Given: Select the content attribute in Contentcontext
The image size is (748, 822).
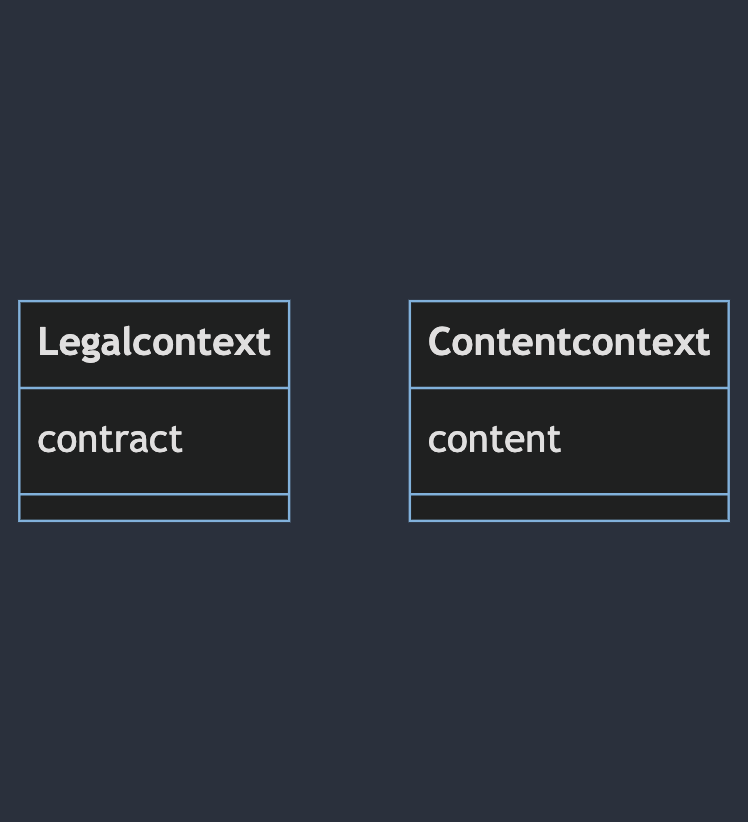Looking at the screenshot, I should 494,440.
